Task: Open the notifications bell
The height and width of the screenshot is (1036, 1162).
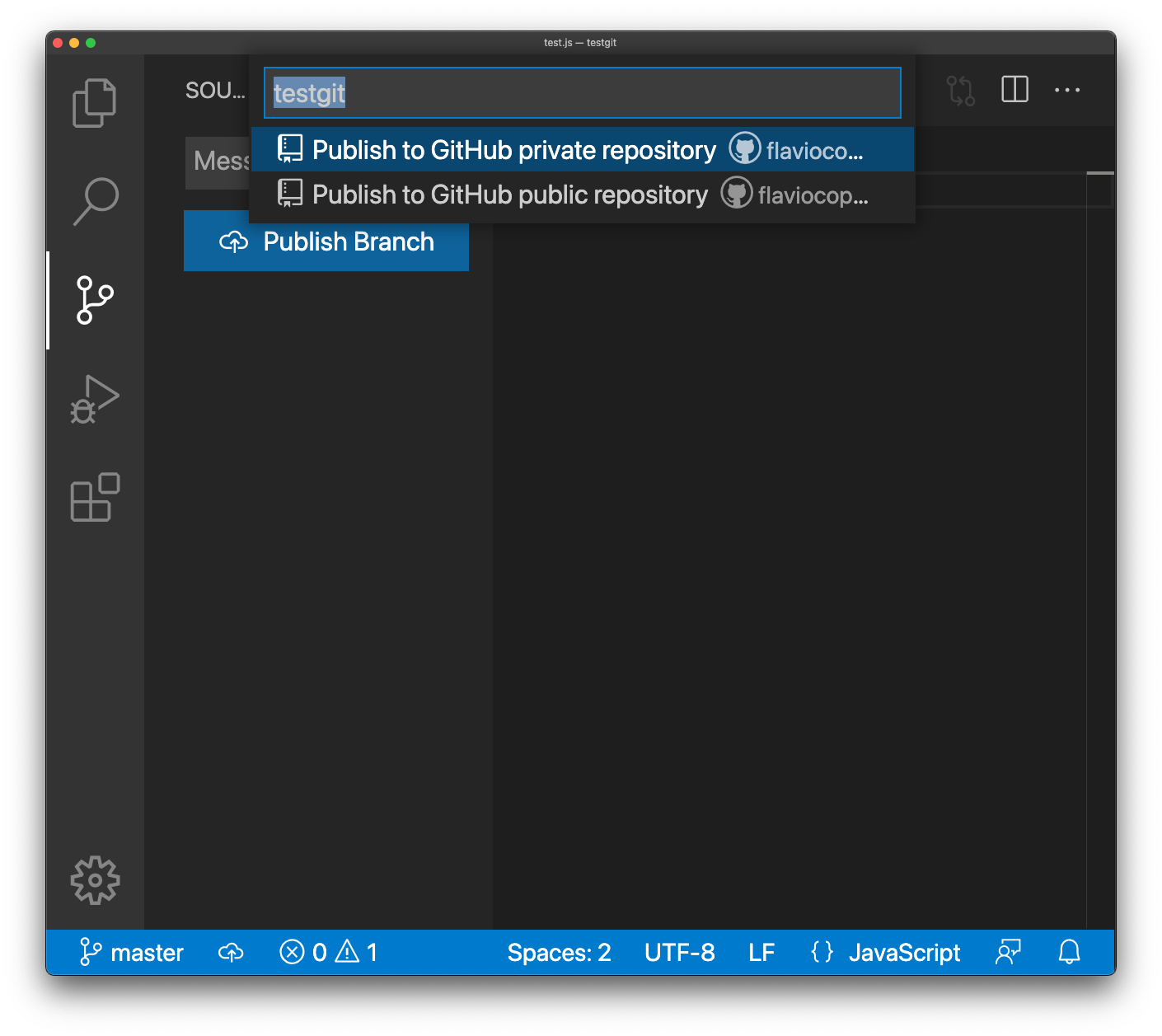Action: pyautogui.click(x=1069, y=952)
